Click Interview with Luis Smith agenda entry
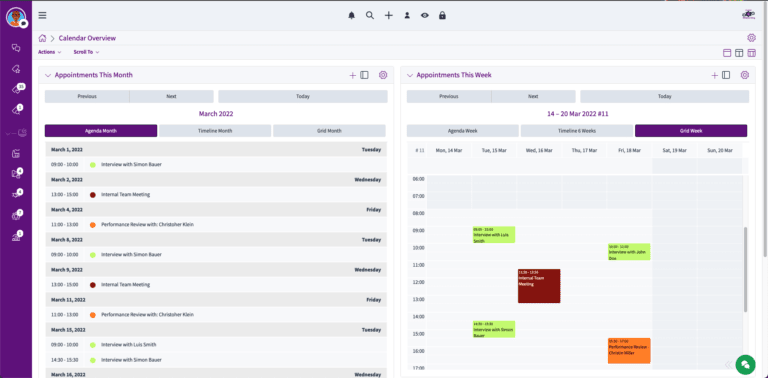Viewport: 768px width, 378px height. click(216, 345)
